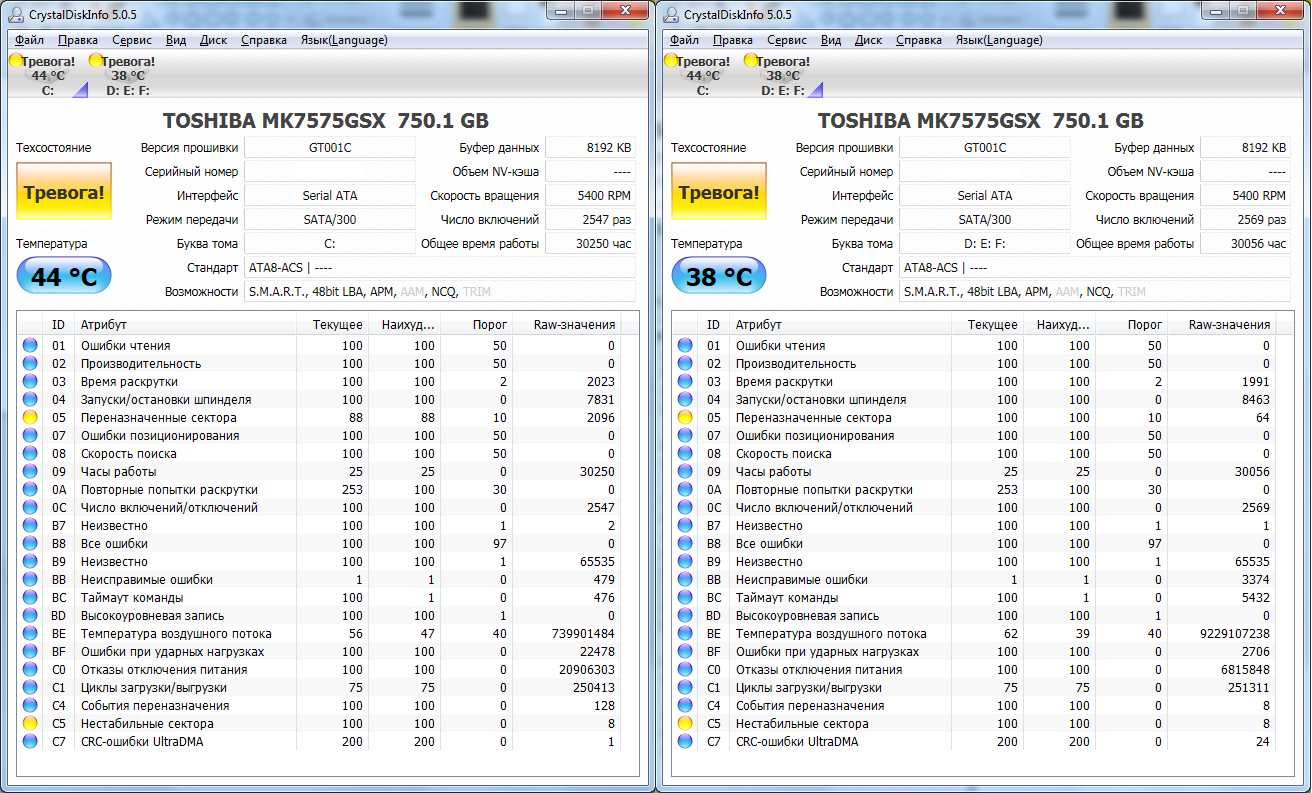Click the yellow alarm dot above D: E: F: in the right window
The width and height of the screenshot is (1312, 793).
[751, 61]
